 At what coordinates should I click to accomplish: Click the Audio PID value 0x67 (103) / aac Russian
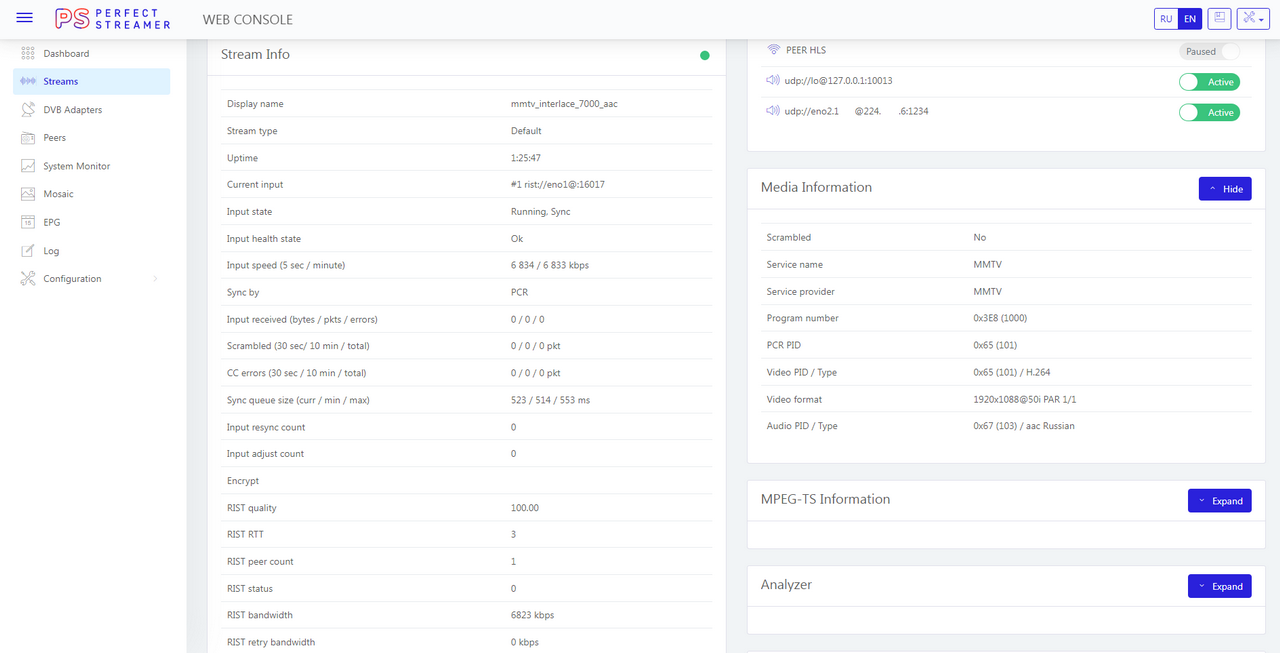pyautogui.click(x=1024, y=426)
